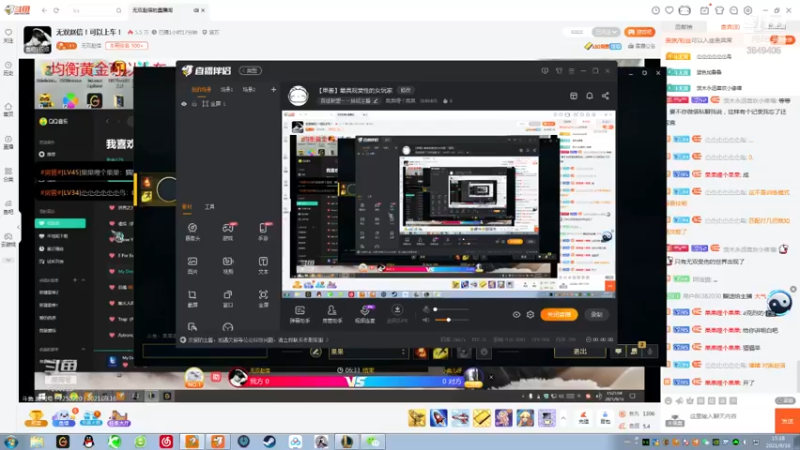Click the modify button beside room title

click(x=406, y=90)
